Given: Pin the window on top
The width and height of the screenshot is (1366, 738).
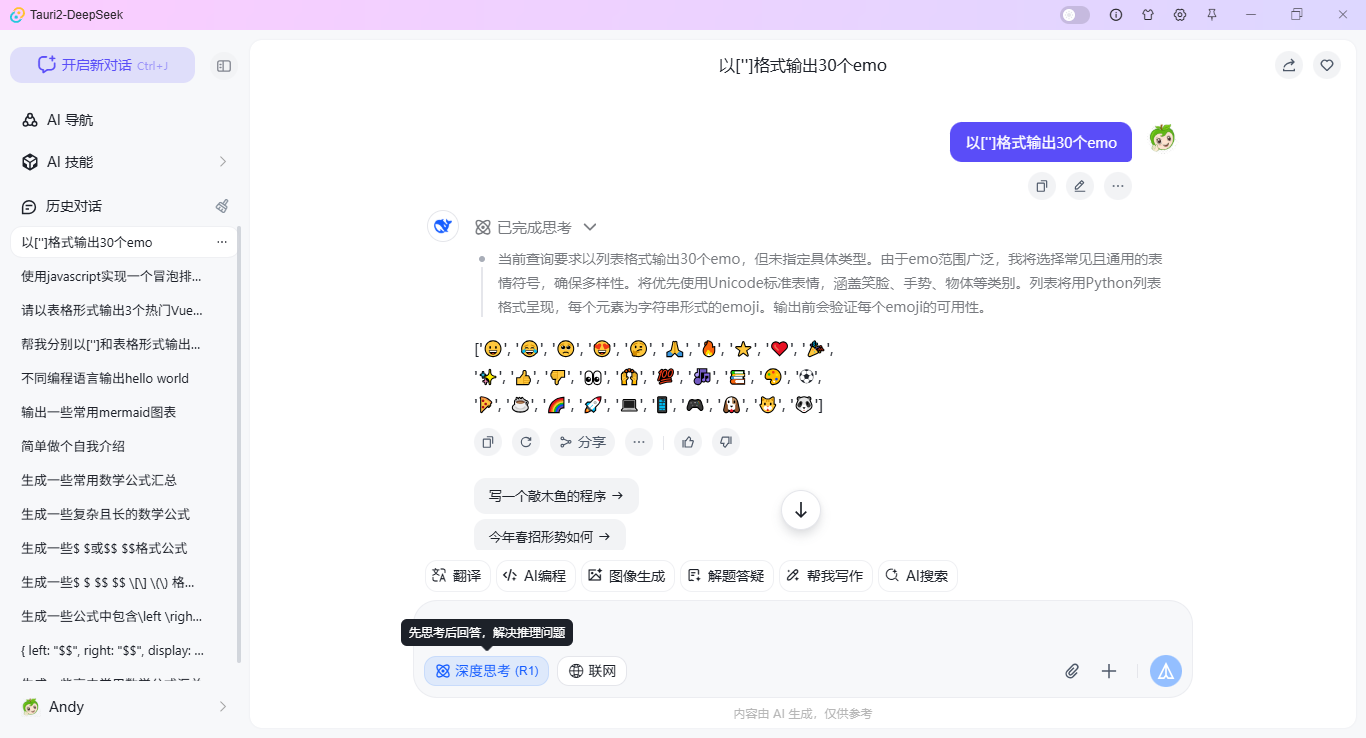Looking at the screenshot, I should [1212, 15].
